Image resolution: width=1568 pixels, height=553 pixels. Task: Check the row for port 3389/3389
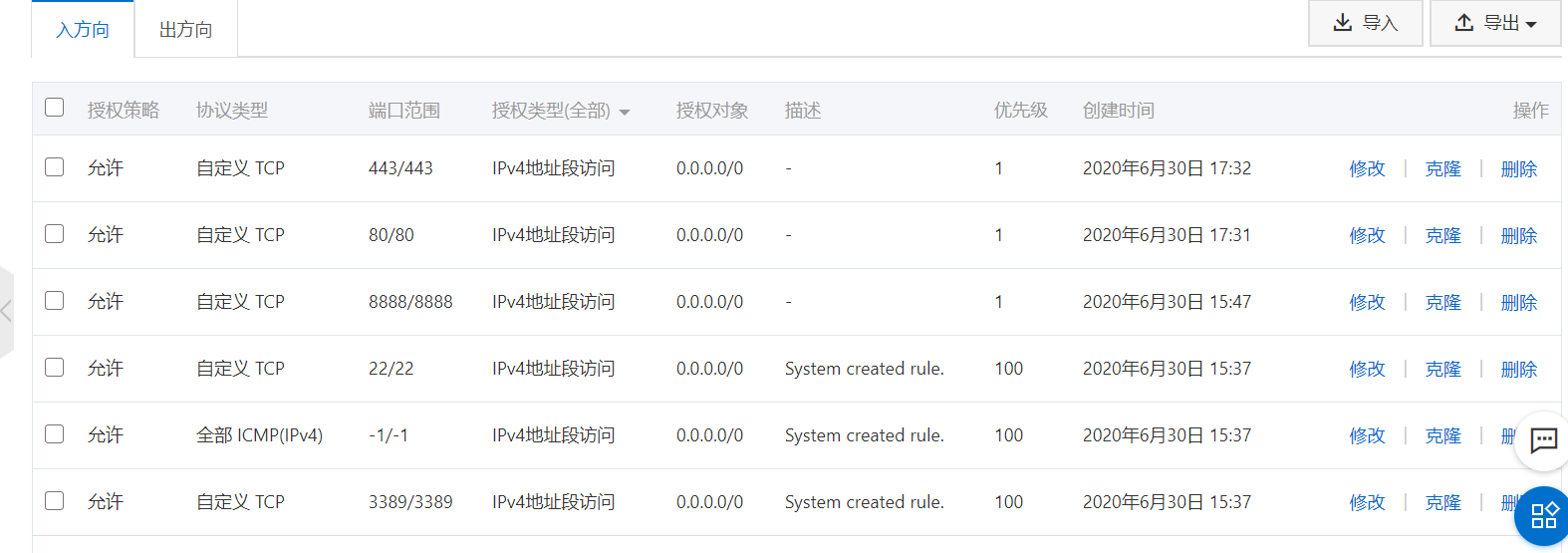[x=55, y=501]
